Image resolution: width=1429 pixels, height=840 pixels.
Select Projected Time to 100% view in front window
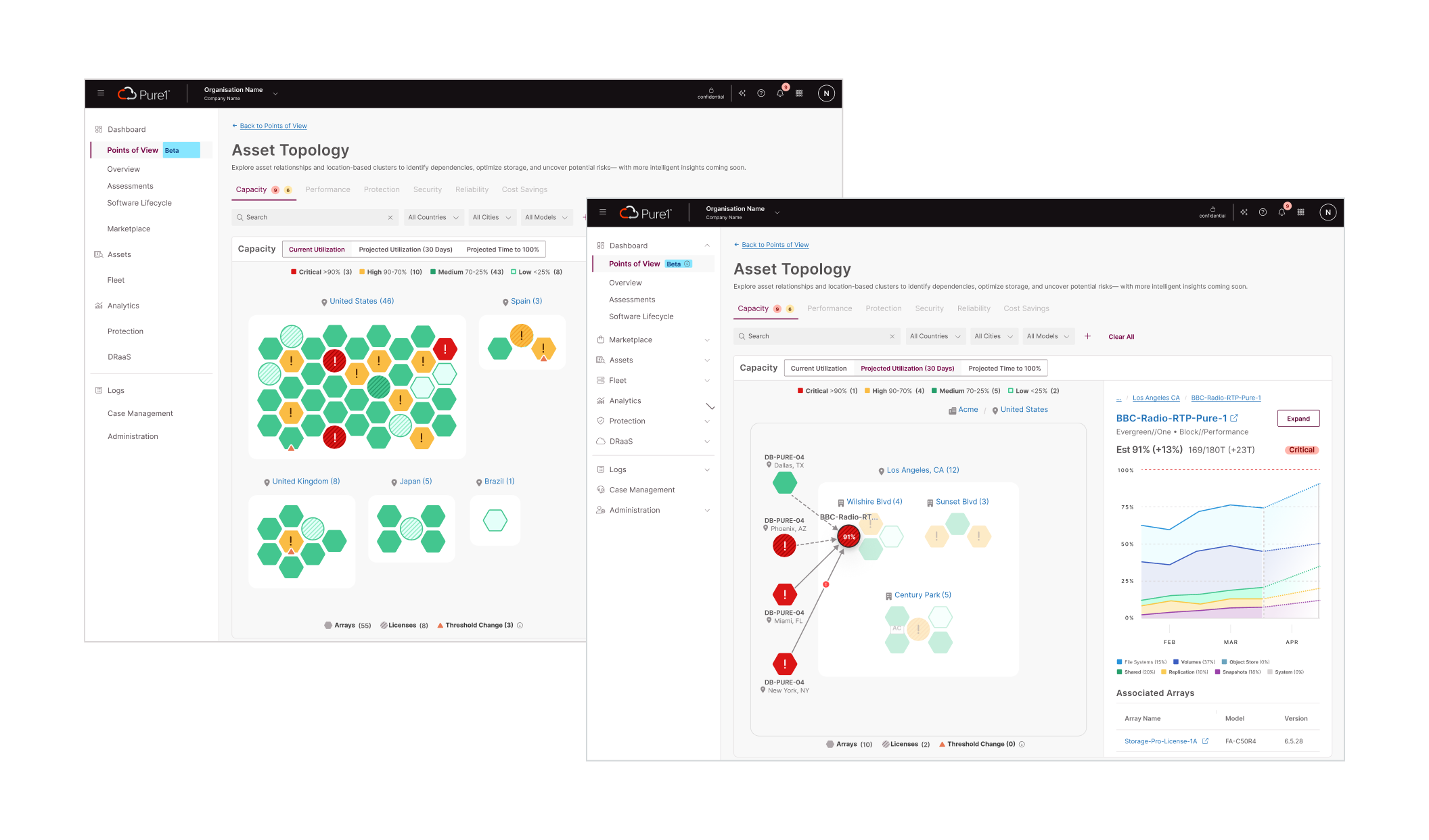click(x=1004, y=369)
